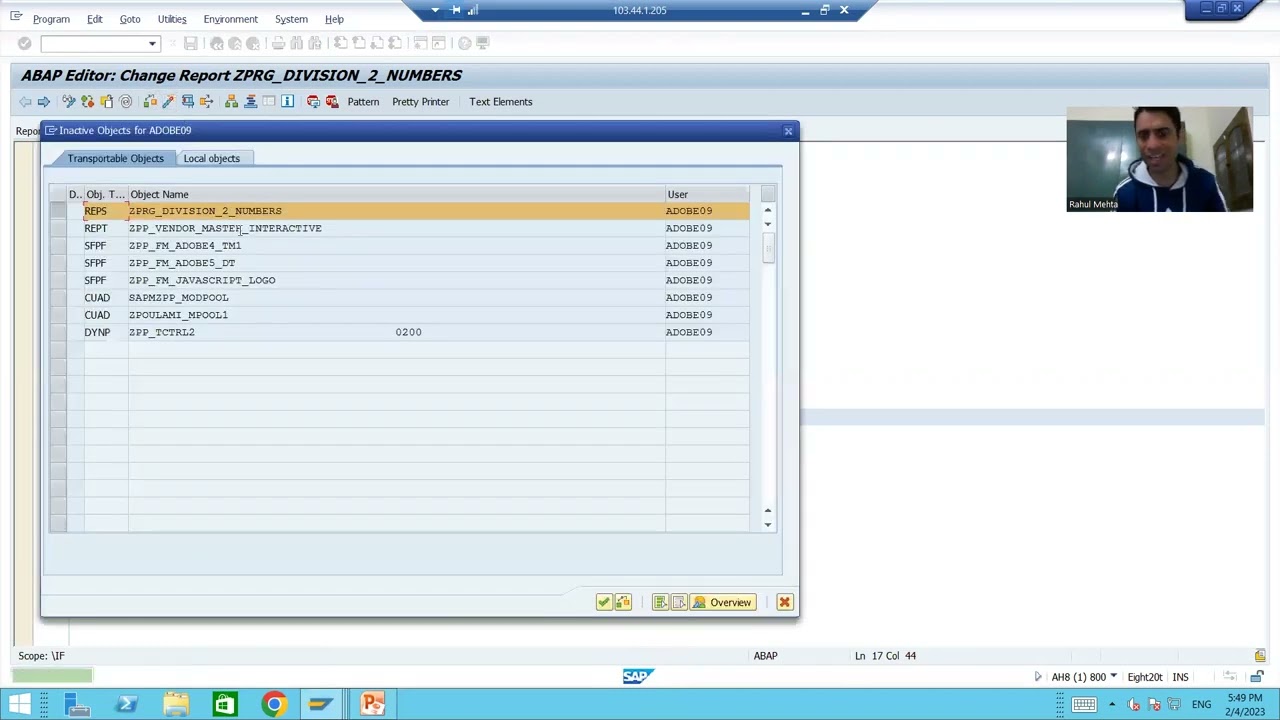Close the Inactive Objects dialog
This screenshot has height=720, width=1280.
tap(788, 131)
